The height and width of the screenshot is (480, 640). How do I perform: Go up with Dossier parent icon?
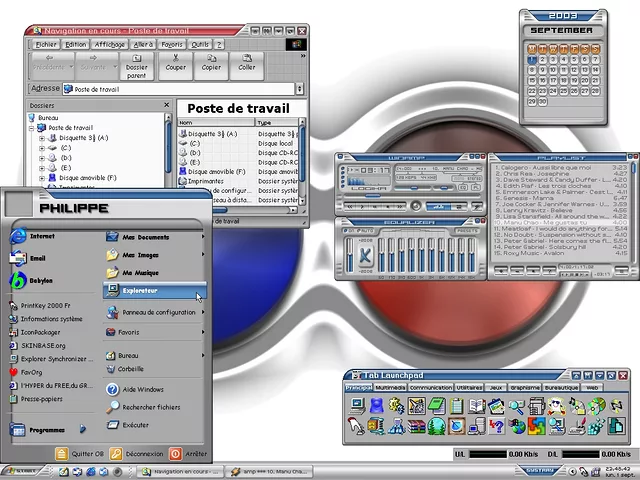137,65
